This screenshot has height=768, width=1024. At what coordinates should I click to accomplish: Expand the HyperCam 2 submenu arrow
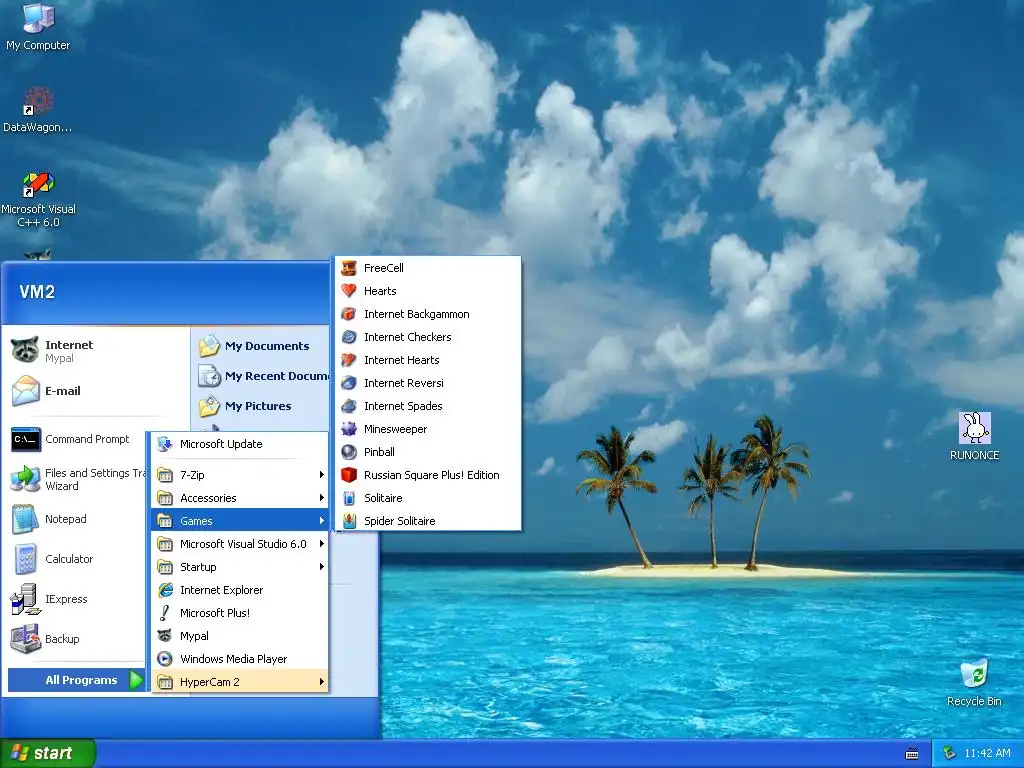tap(321, 681)
